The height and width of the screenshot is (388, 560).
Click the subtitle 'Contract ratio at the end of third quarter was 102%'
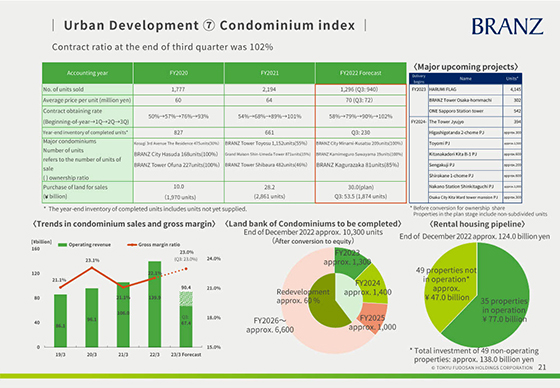click(162, 47)
